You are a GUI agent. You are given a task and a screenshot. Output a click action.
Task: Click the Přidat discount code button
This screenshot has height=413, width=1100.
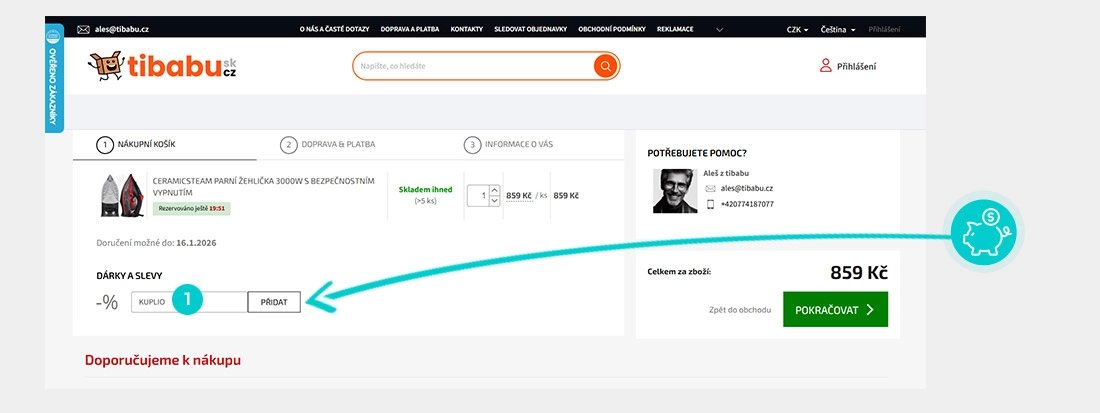tap(274, 302)
